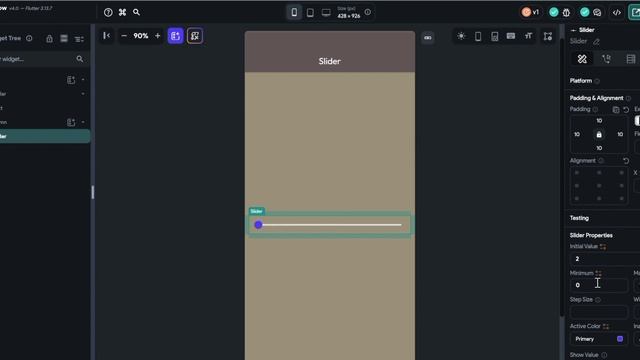
Task: Click the Slider page title in app bar
Action: coord(329,61)
